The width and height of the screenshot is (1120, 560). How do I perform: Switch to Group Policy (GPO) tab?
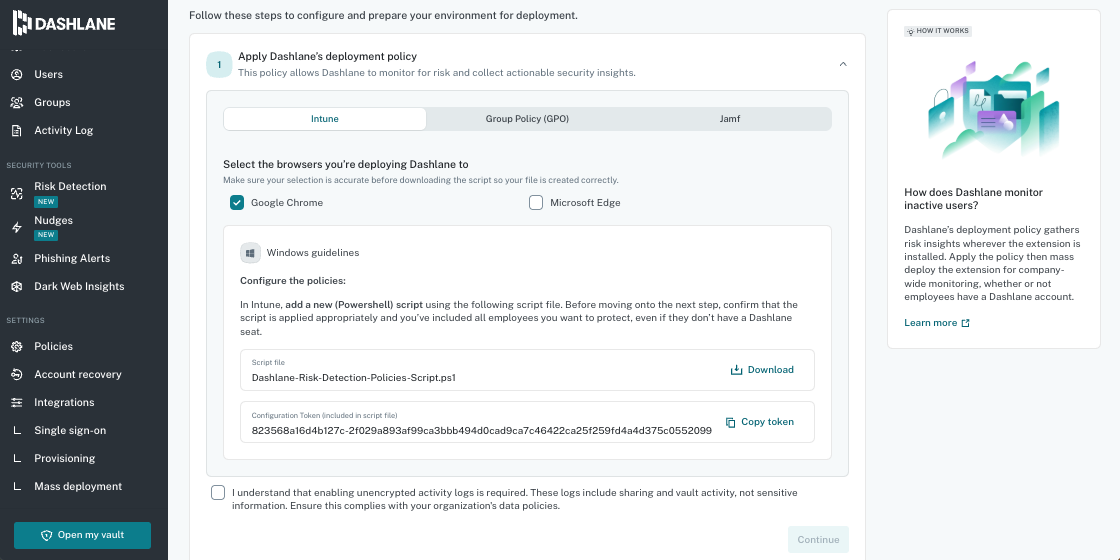(x=527, y=119)
